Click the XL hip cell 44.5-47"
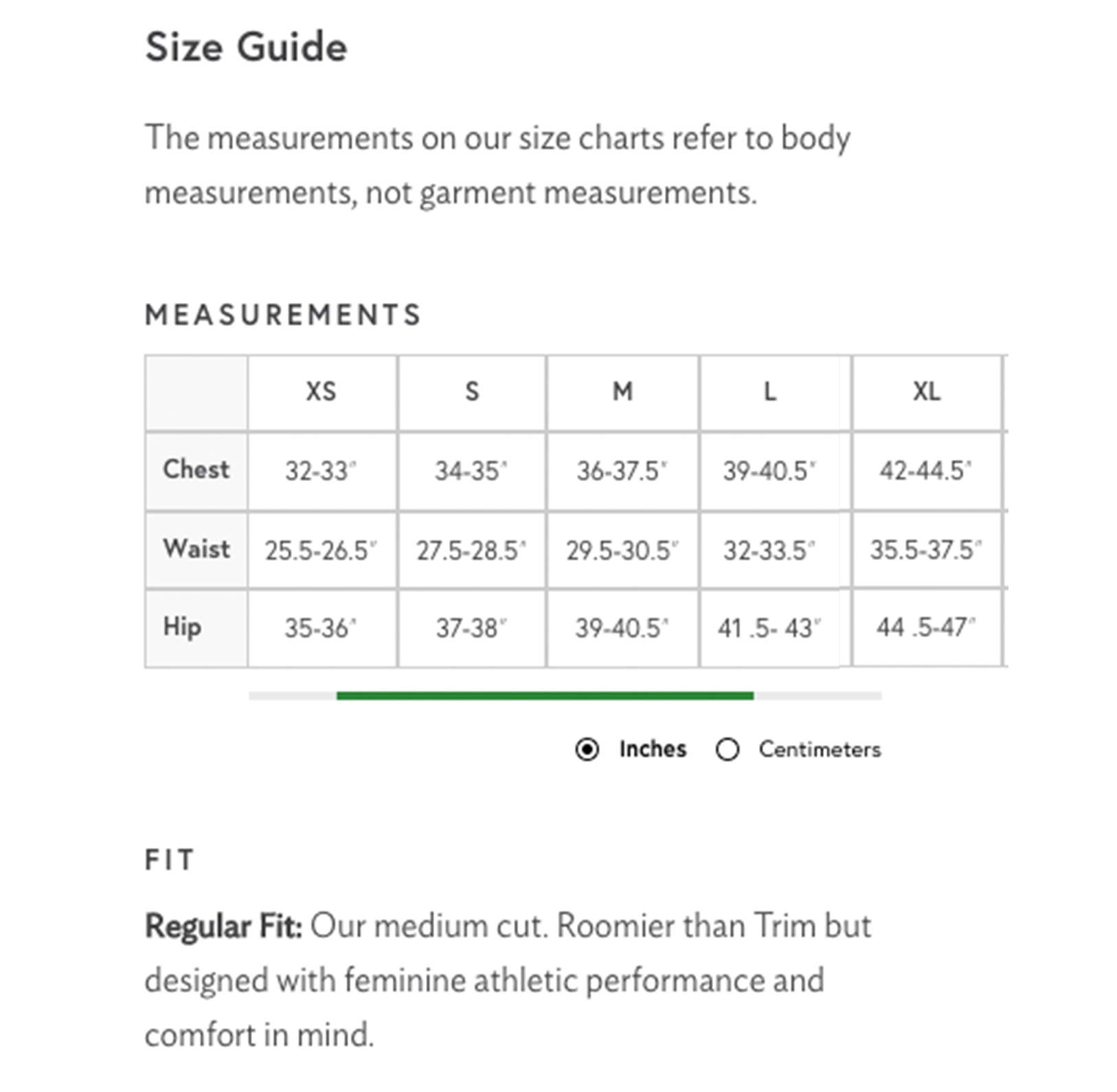 tap(926, 627)
